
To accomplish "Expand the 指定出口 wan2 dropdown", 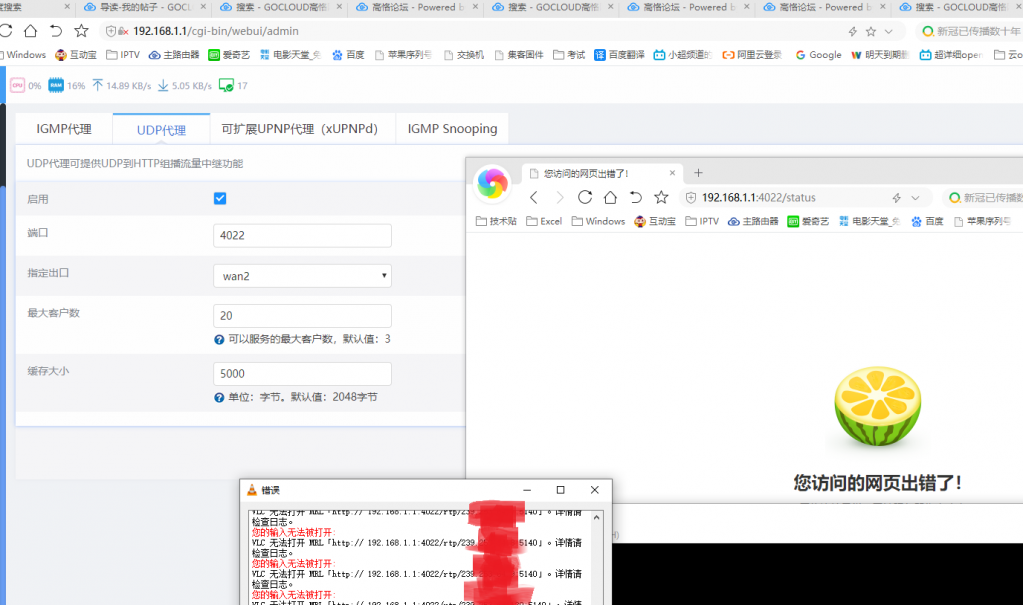I will point(302,275).
